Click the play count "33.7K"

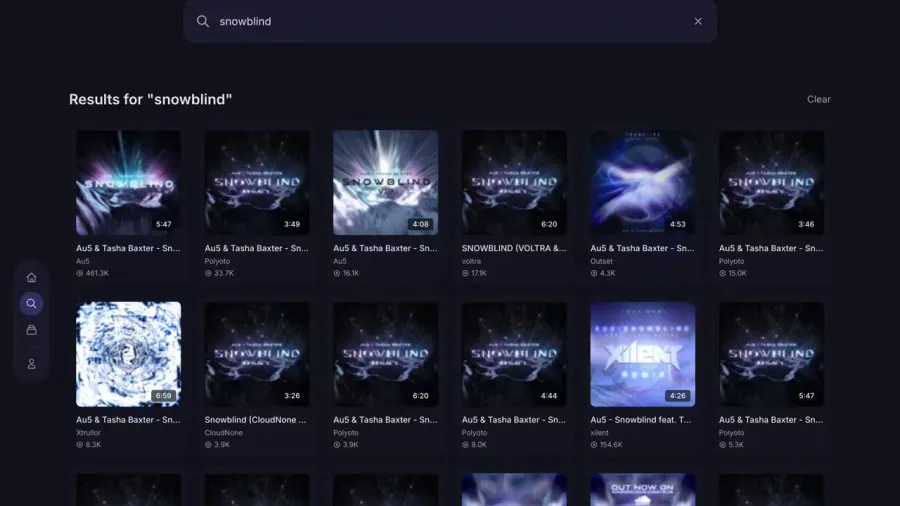(x=224, y=273)
